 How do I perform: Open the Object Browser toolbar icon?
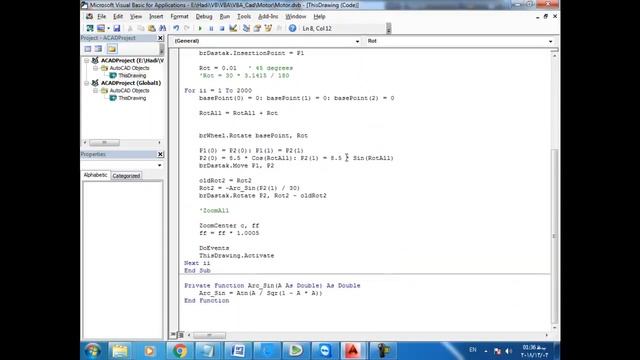coord(268,28)
